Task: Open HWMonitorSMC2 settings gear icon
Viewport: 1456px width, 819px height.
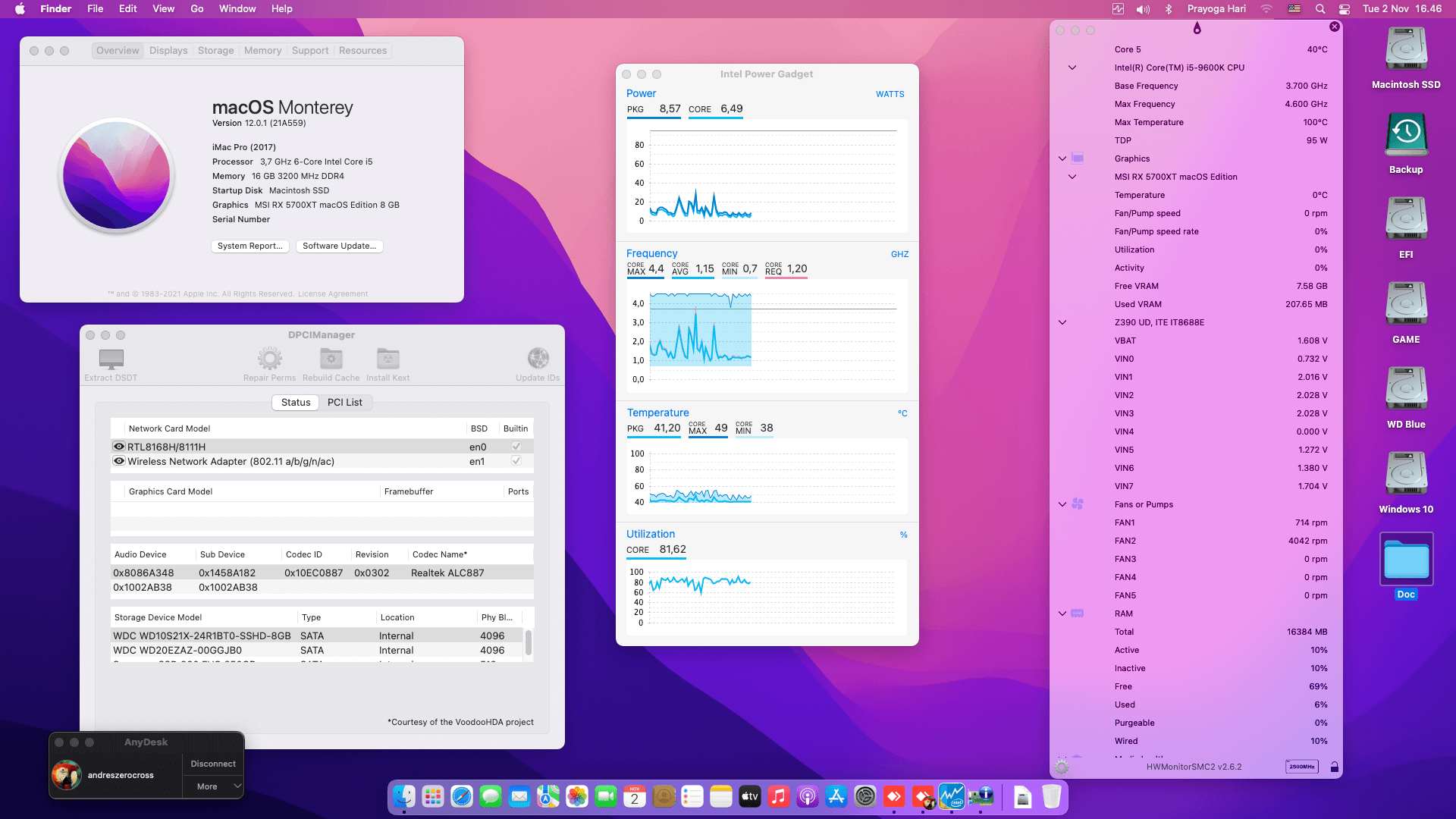Action: click(1062, 767)
